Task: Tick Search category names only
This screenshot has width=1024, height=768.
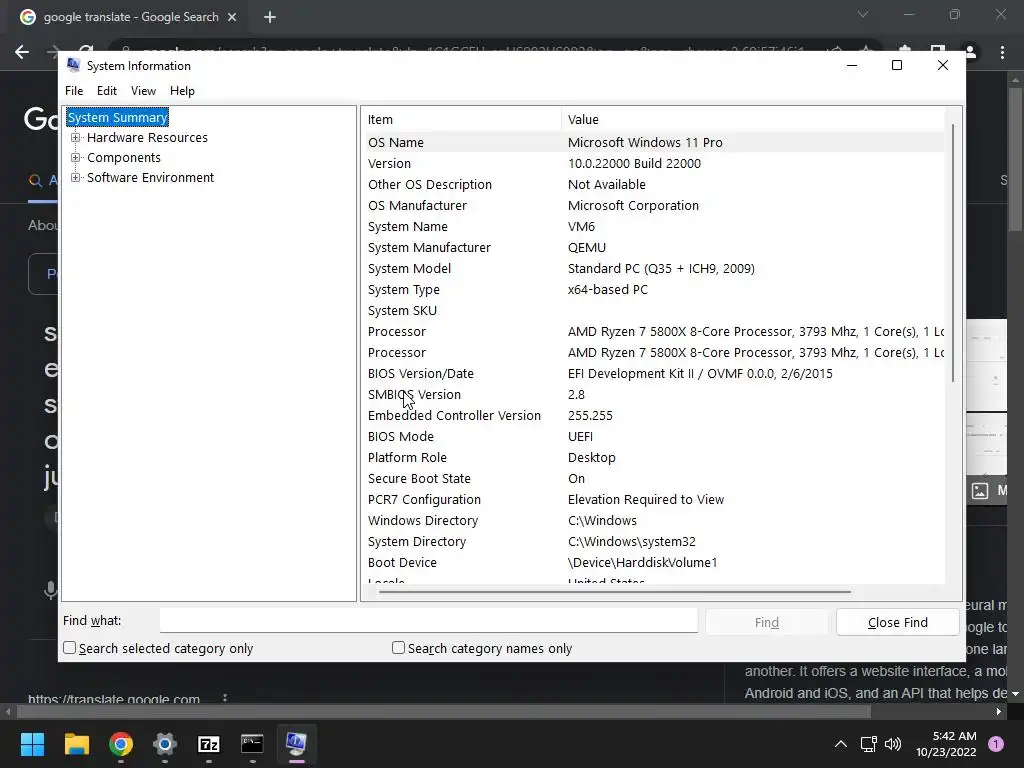Action: (398, 648)
